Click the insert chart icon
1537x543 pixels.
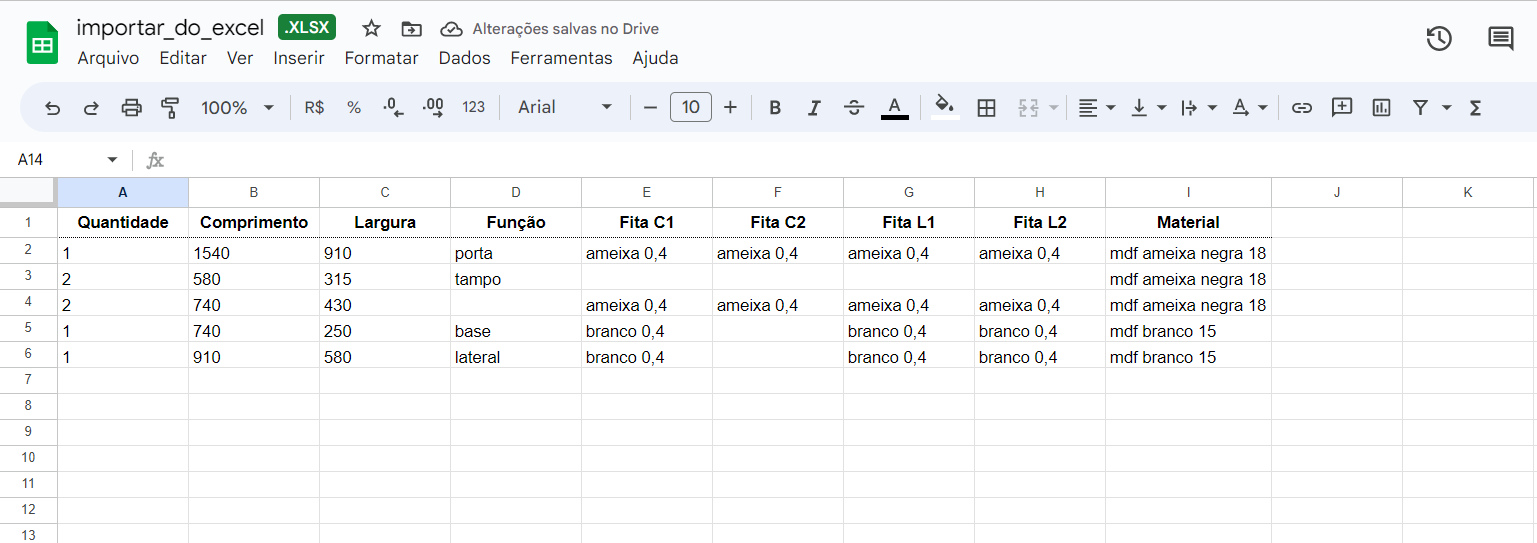[x=1381, y=108]
